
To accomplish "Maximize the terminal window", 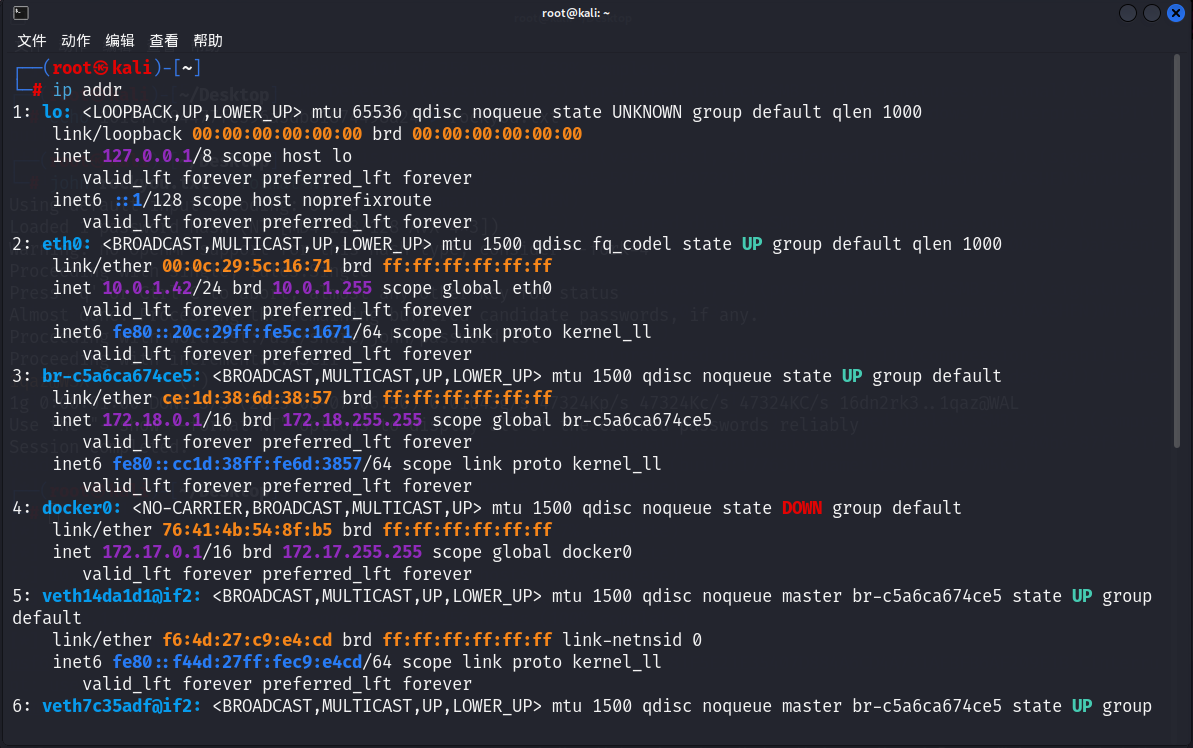I will coord(1152,14).
